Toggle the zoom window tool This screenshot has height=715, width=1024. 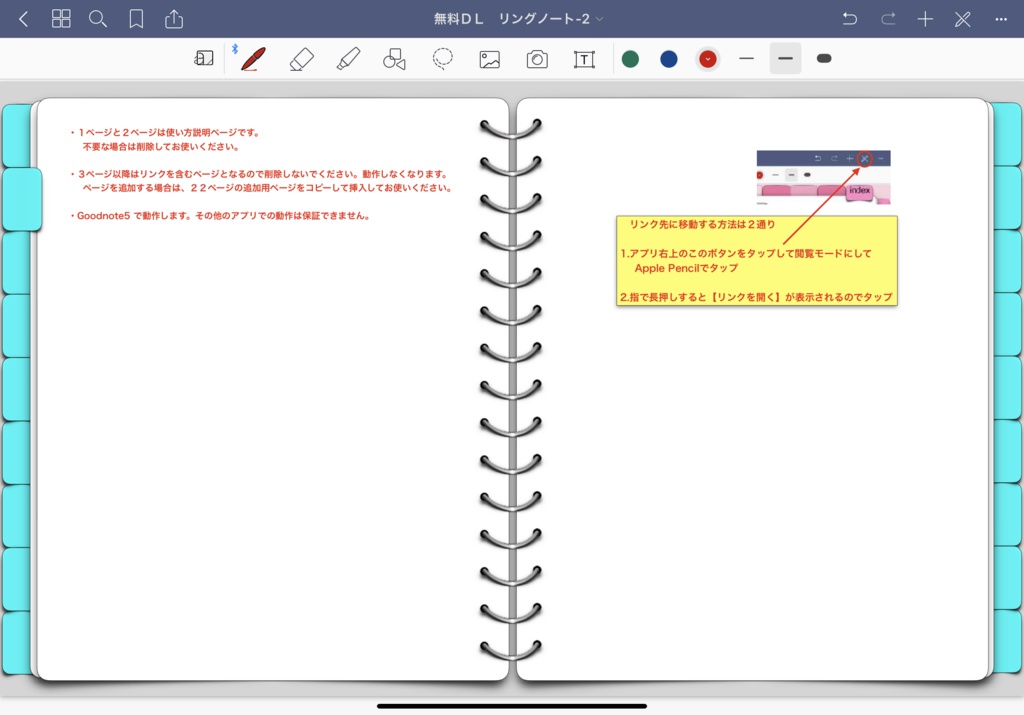(x=204, y=59)
